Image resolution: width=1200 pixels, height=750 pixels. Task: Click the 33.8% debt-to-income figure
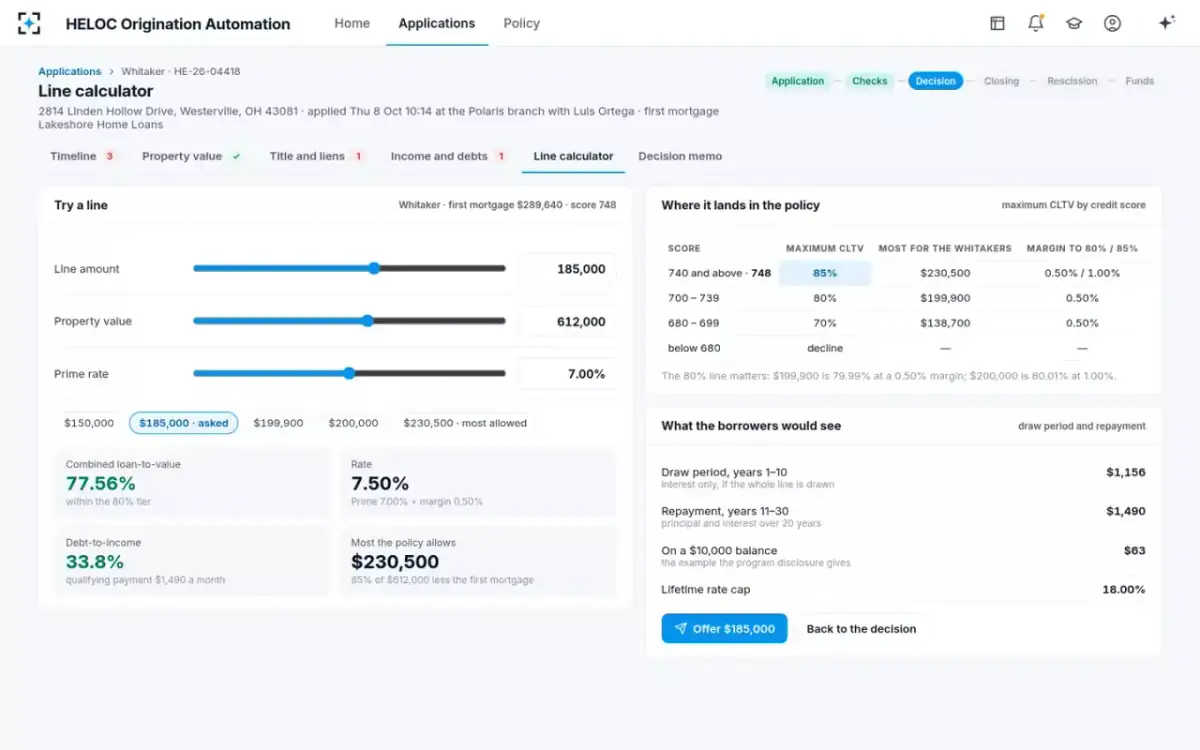(x=95, y=562)
